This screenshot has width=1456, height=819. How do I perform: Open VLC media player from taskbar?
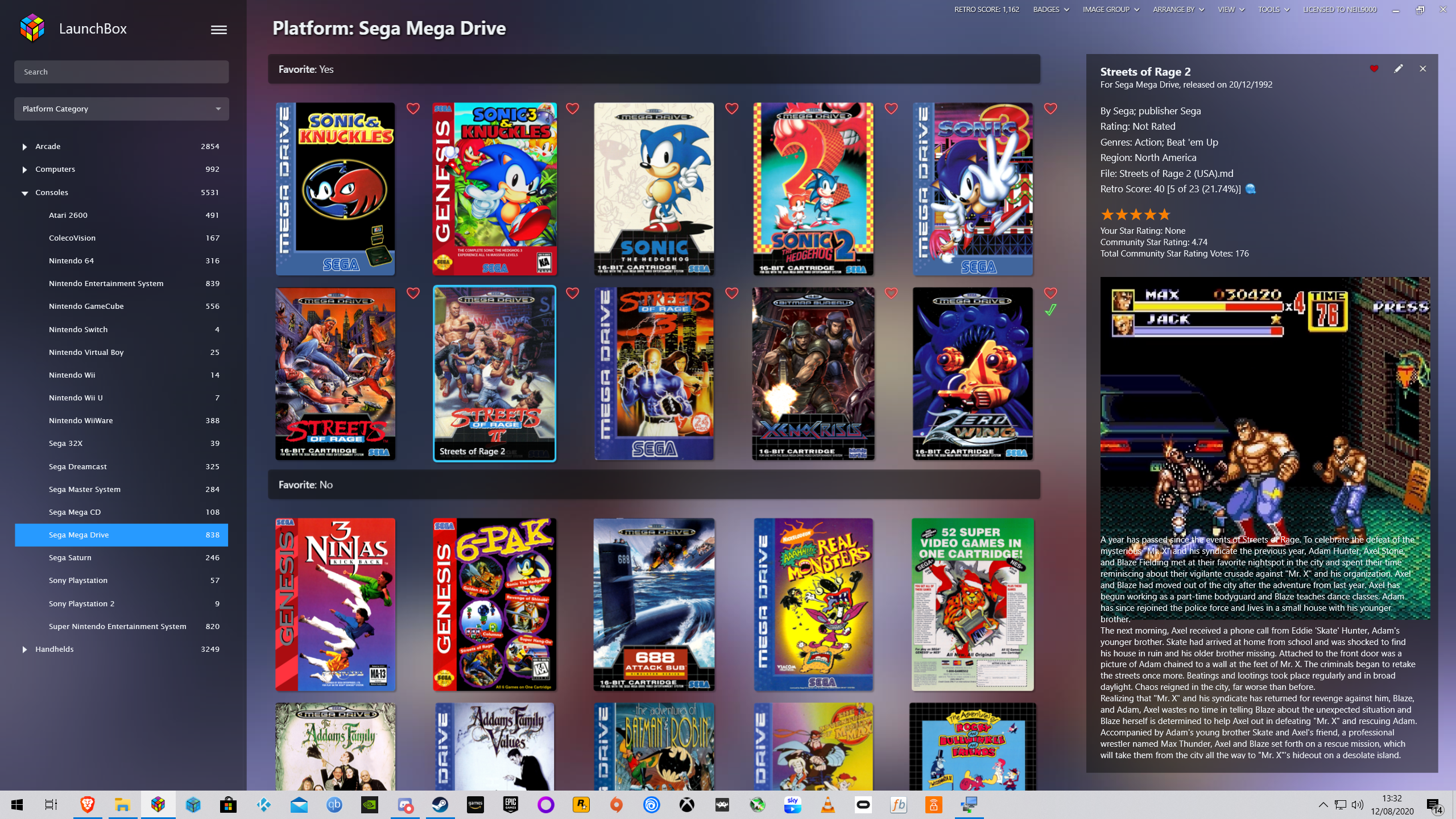click(x=828, y=805)
